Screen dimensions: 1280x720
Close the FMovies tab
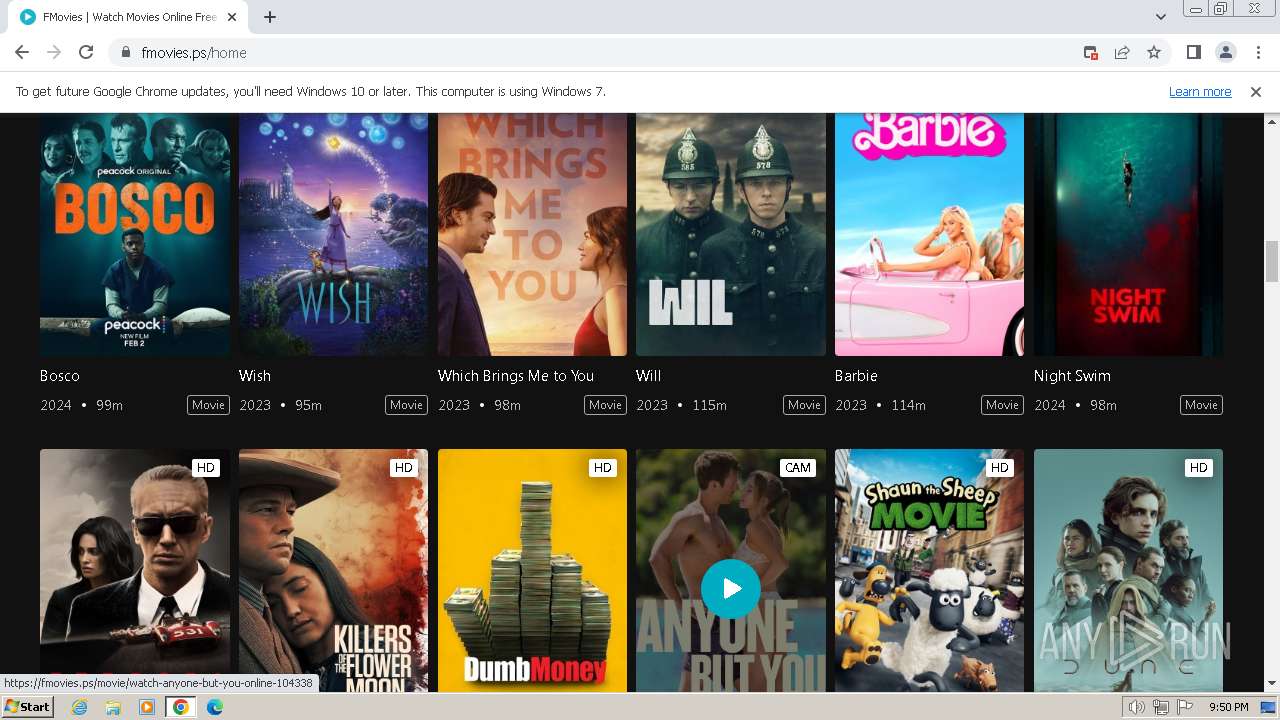coord(232,17)
